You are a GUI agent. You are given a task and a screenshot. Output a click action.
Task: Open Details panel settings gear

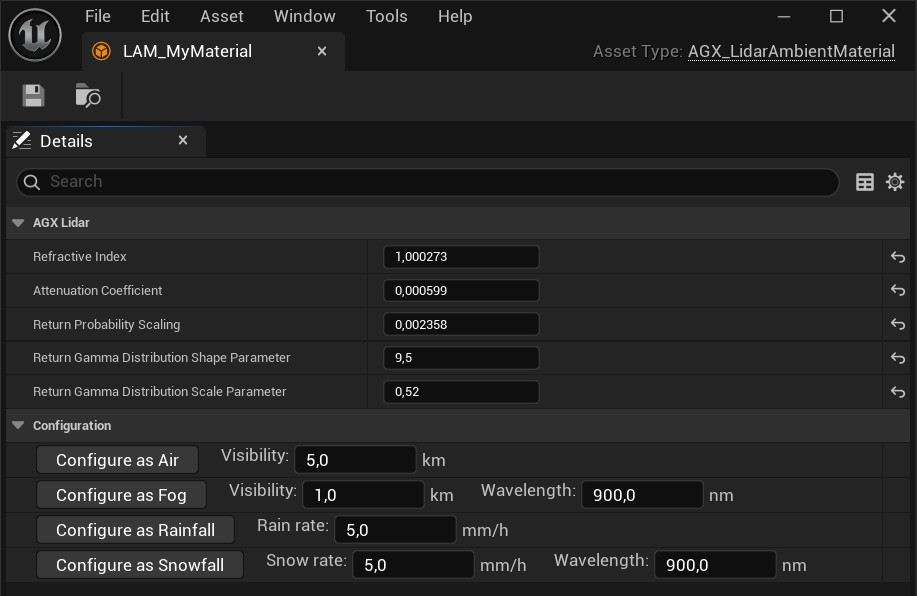pos(895,182)
